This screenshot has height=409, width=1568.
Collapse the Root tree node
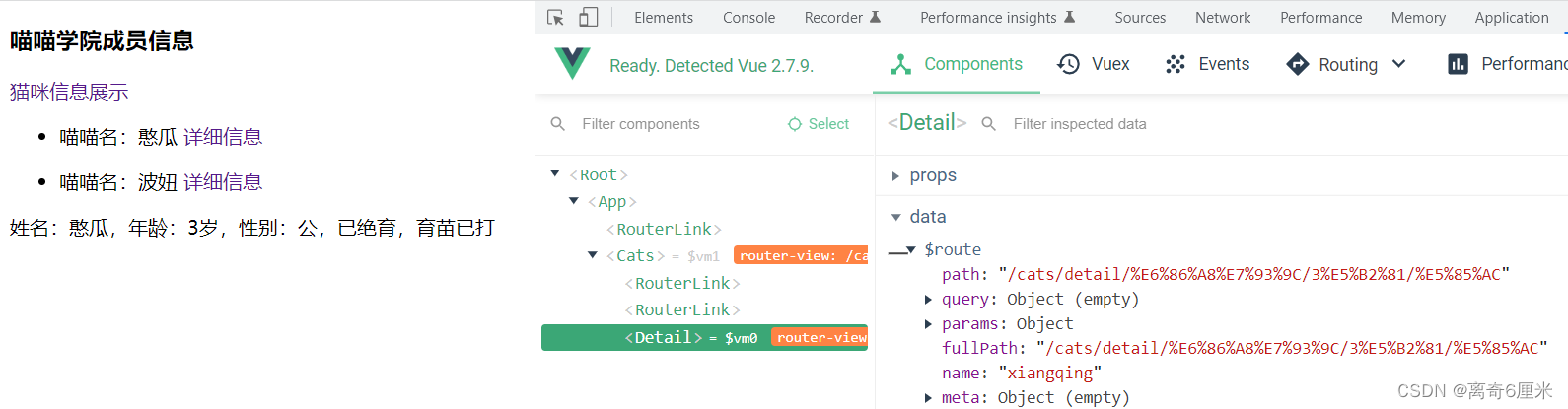tap(555, 173)
